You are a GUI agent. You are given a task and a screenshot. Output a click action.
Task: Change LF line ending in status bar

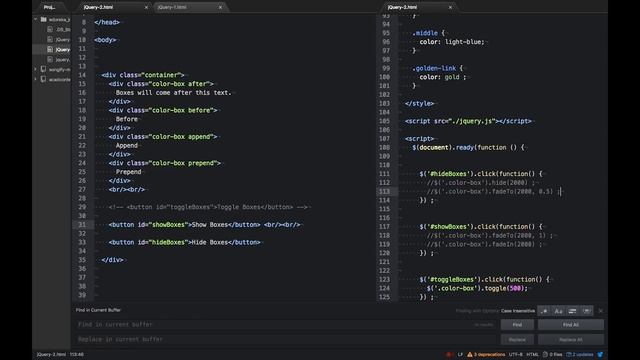coord(460,354)
